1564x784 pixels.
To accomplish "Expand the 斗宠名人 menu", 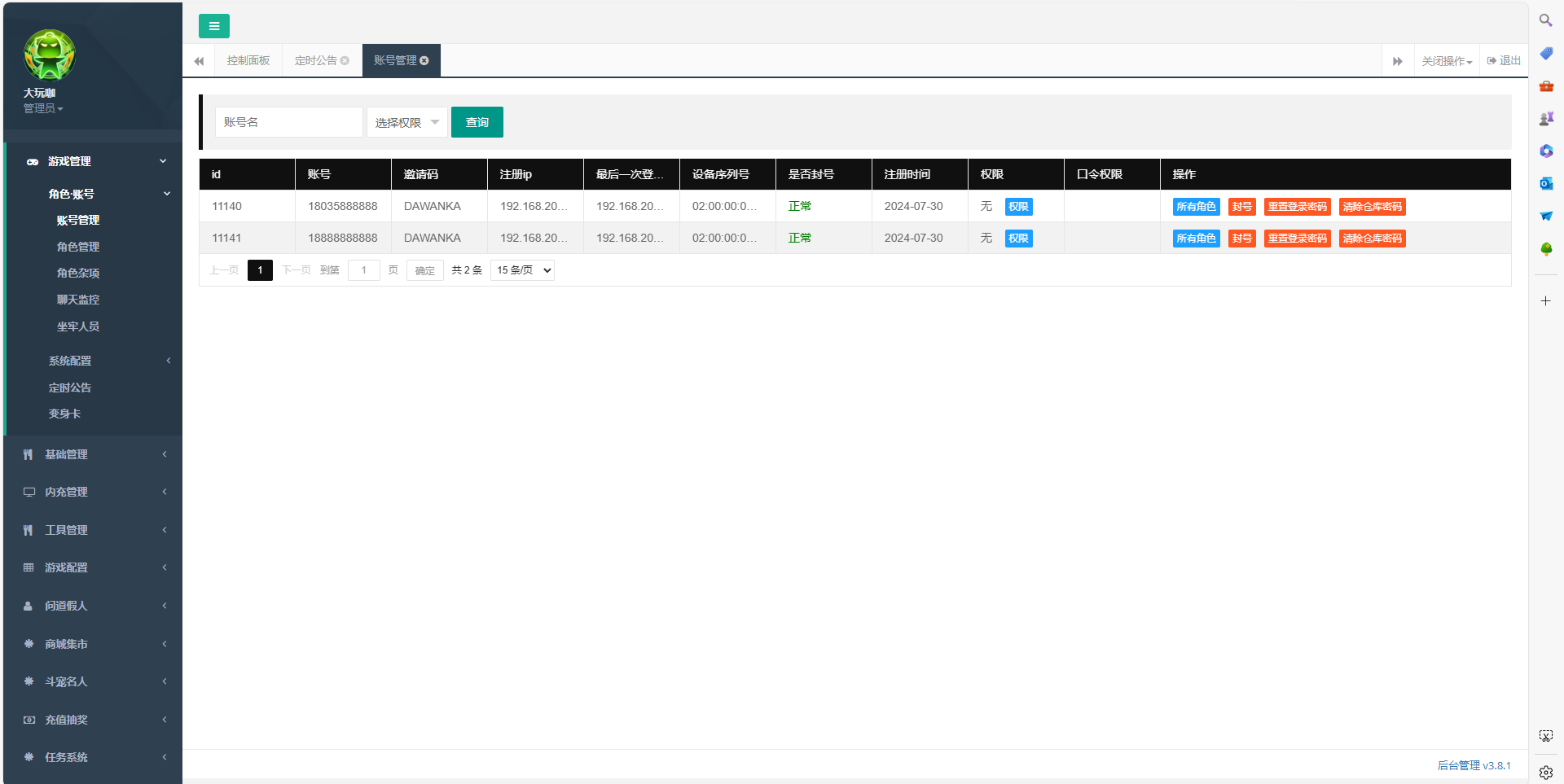I will [93, 681].
